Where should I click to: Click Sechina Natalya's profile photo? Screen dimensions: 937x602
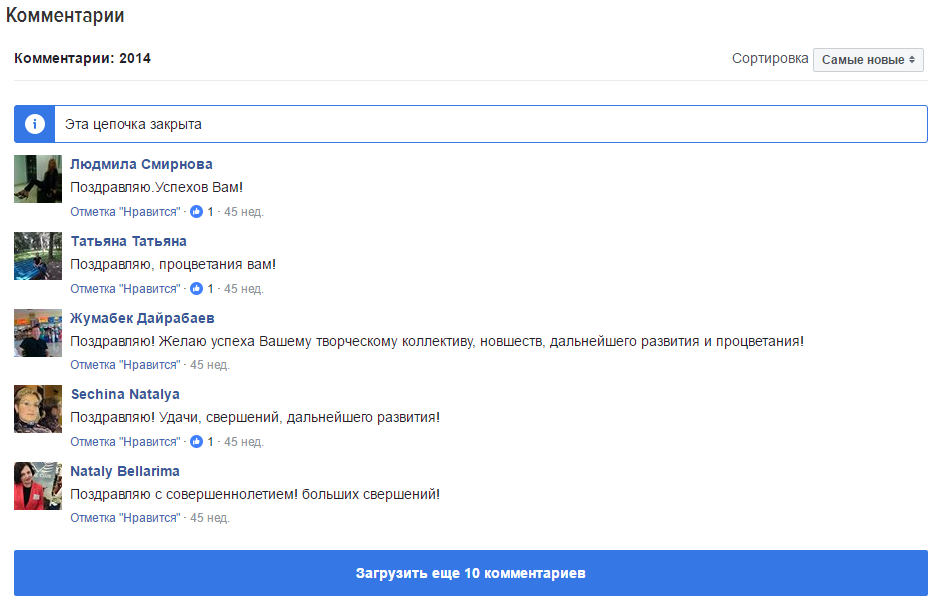[38, 410]
